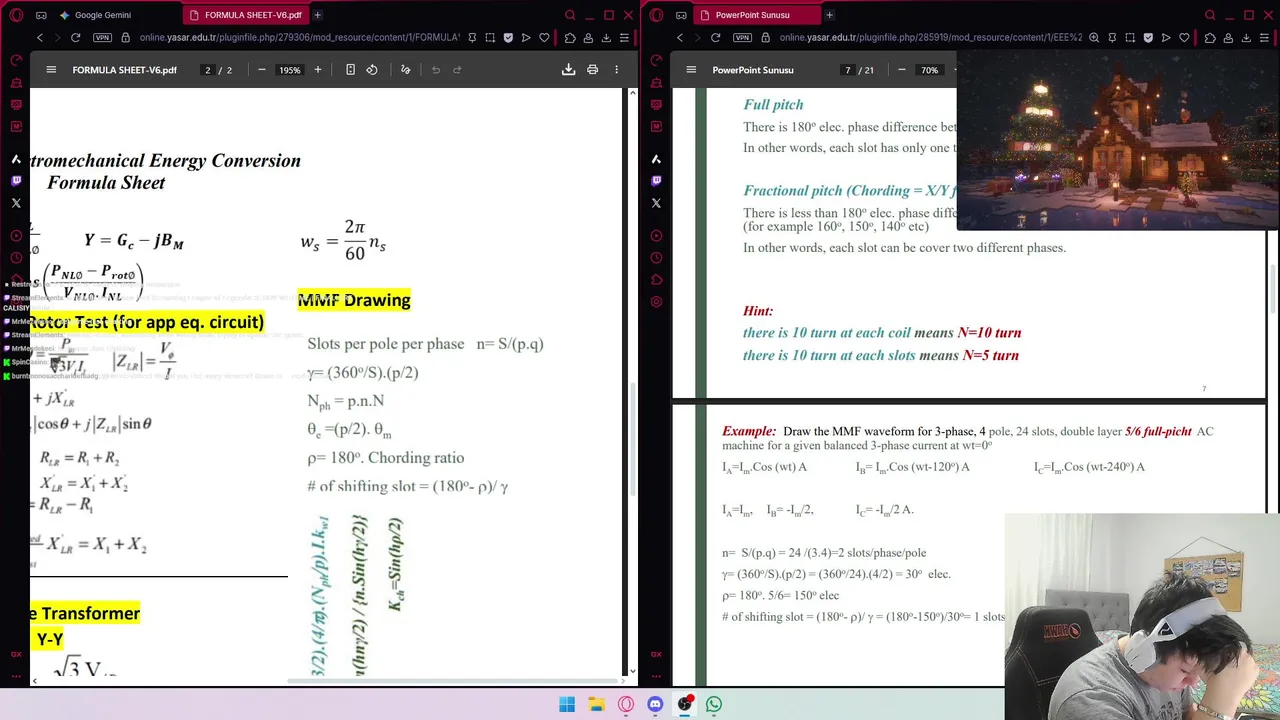The height and width of the screenshot is (720, 1280).
Task: Open Easy Setup menu in left browser
Action: (623, 38)
